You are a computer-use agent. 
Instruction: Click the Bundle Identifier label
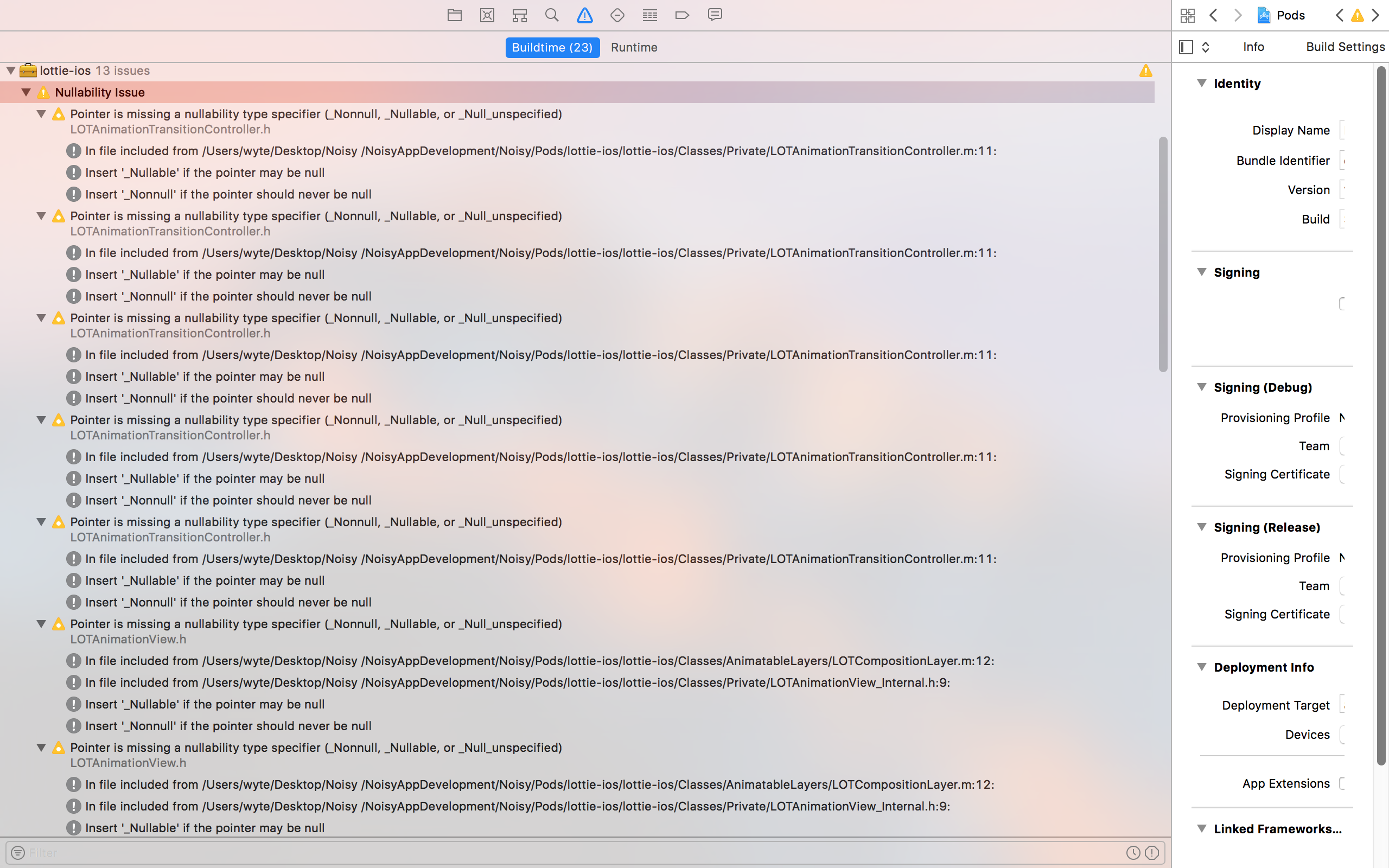(1283, 161)
